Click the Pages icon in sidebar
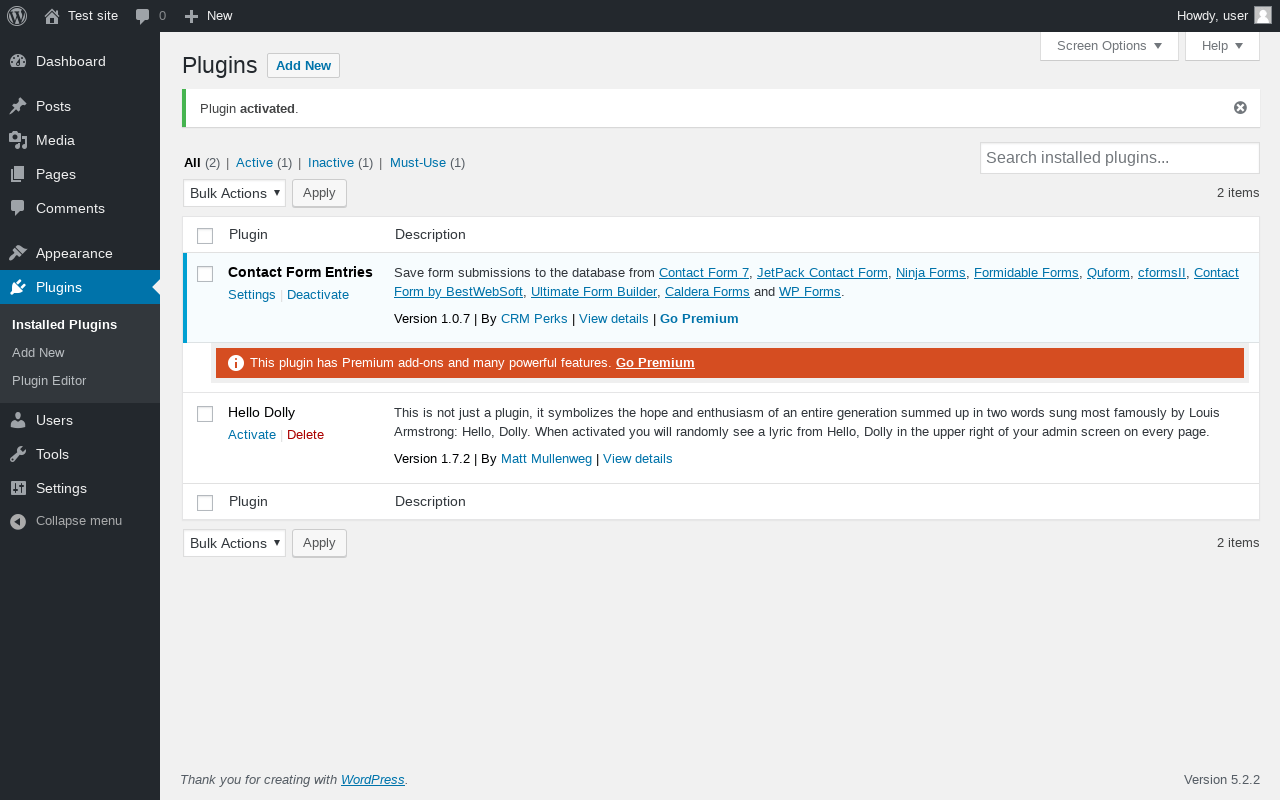1280x800 pixels. pos(18,174)
